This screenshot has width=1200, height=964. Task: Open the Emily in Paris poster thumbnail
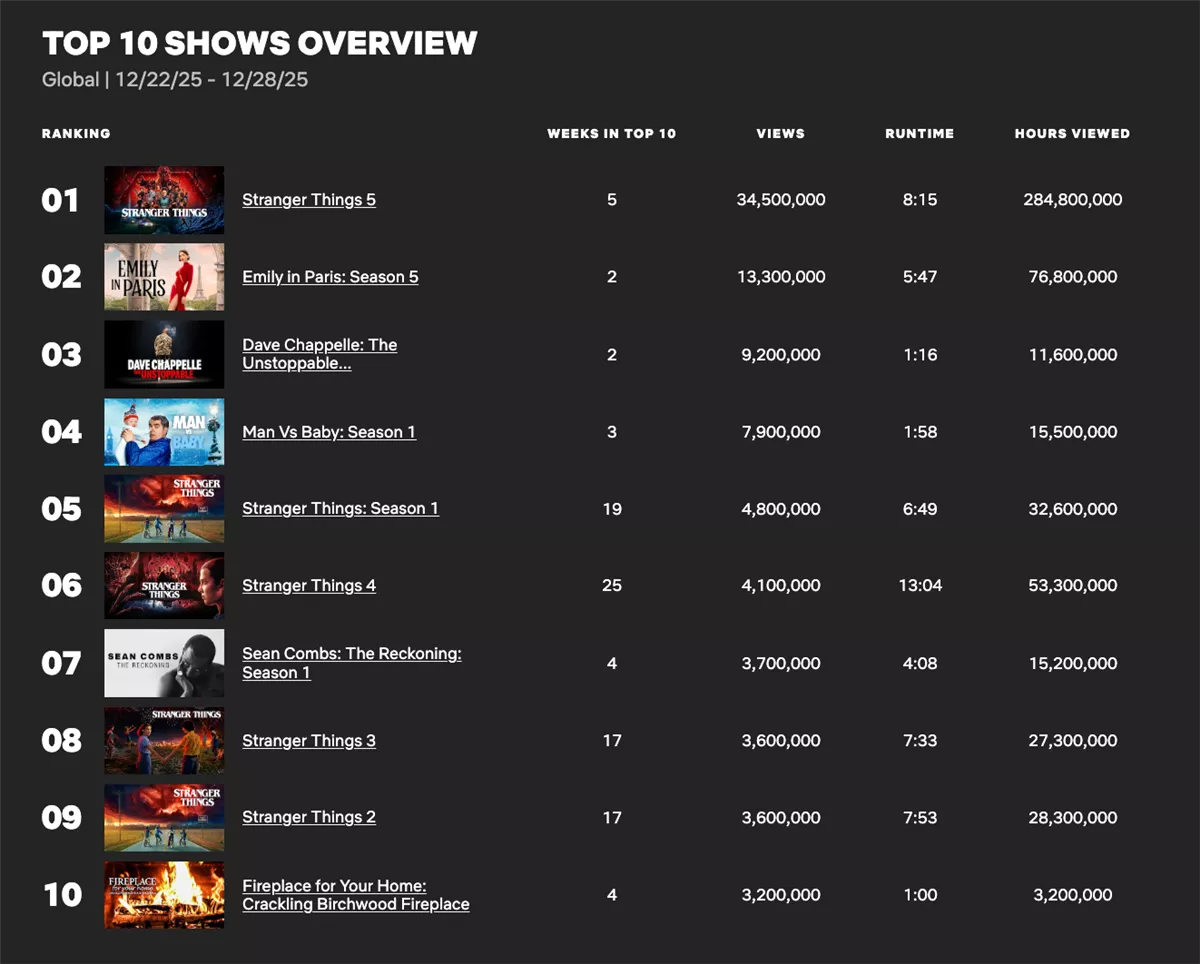[x=164, y=277]
